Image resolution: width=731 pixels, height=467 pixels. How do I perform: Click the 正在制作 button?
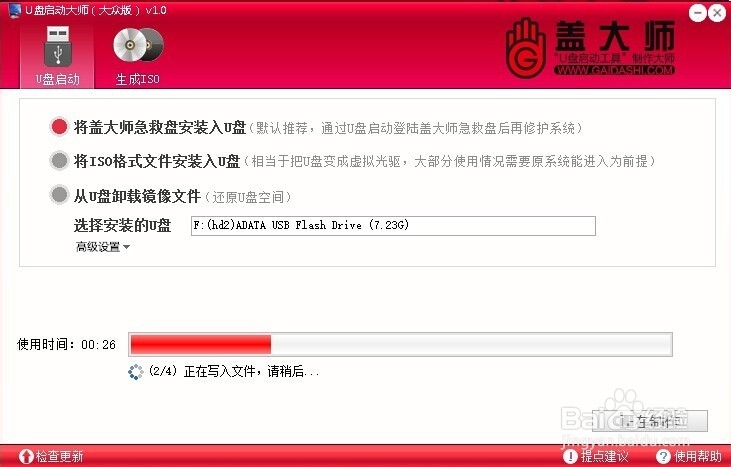pyautogui.click(x=650, y=421)
